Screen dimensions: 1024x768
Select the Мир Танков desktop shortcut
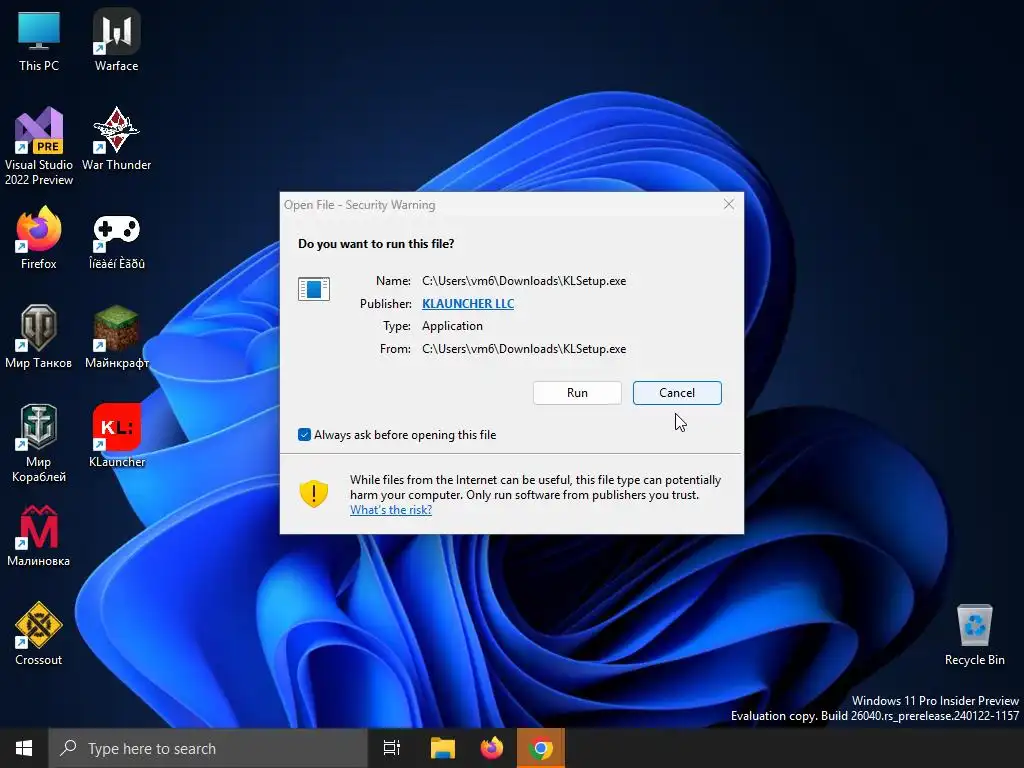(39, 337)
